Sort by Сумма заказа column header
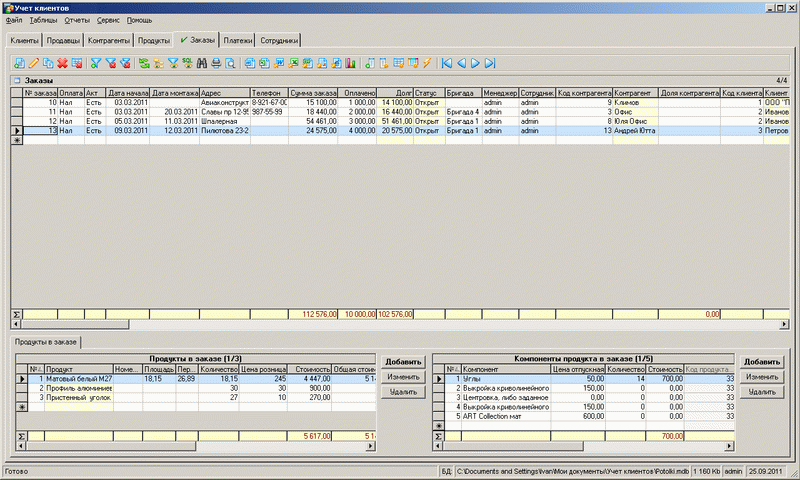This screenshot has height=480, width=800. [313, 91]
